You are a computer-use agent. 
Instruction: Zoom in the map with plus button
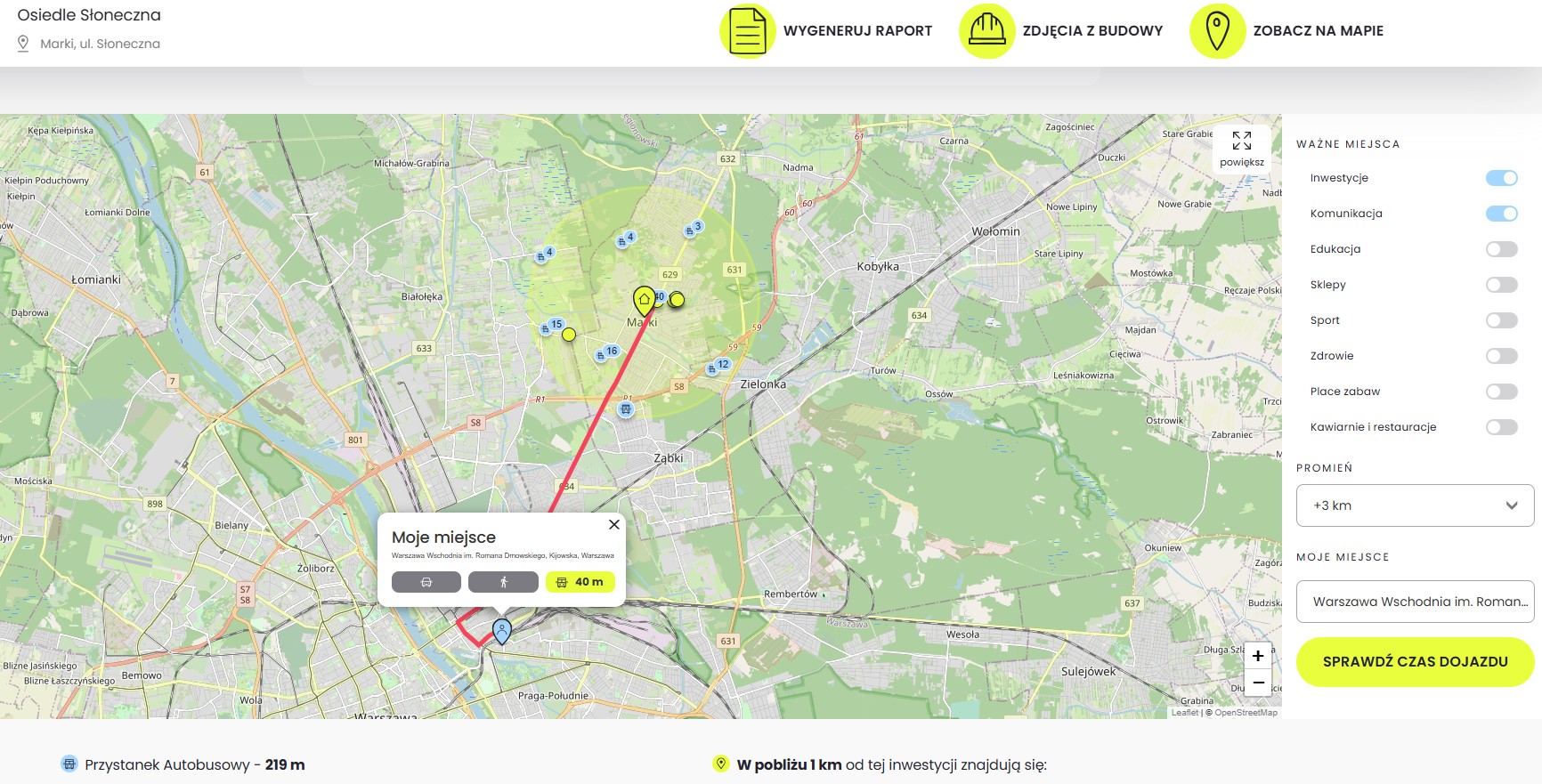[x=1258, y=656]
